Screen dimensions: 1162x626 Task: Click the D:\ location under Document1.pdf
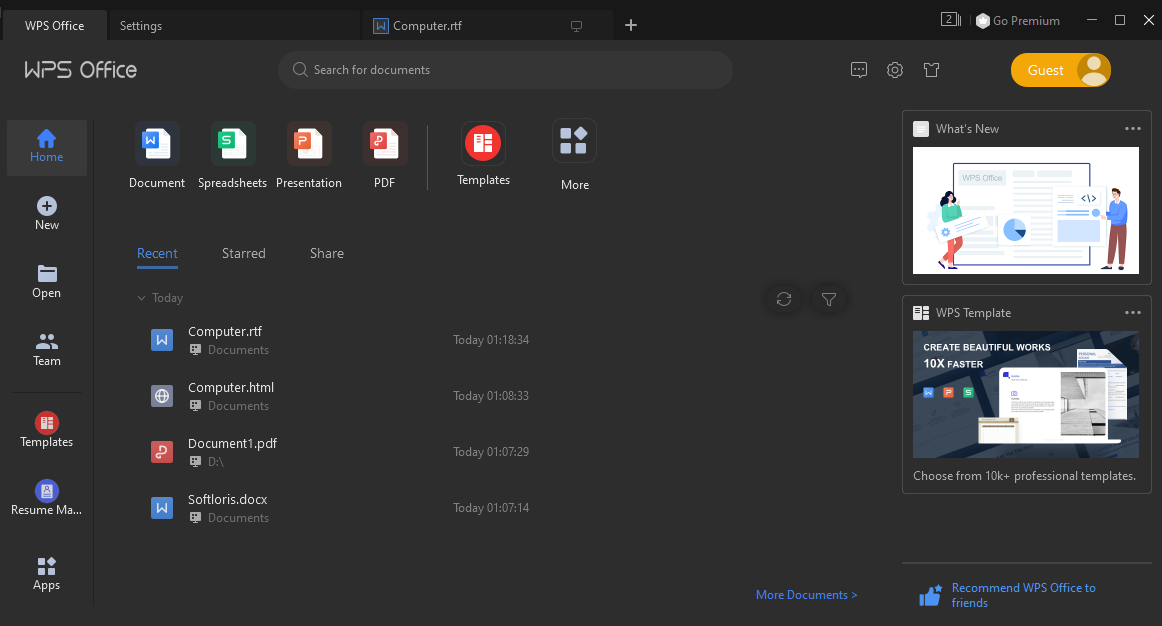[x=215, y=462]
